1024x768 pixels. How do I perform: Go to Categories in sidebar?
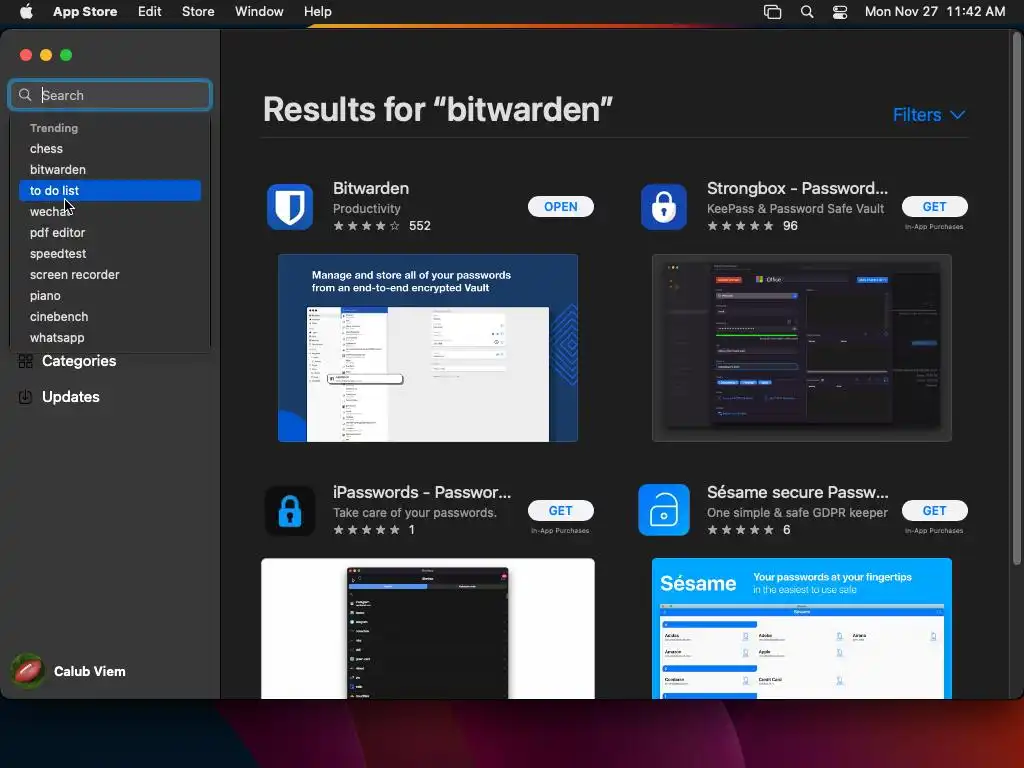pos(78,361)
